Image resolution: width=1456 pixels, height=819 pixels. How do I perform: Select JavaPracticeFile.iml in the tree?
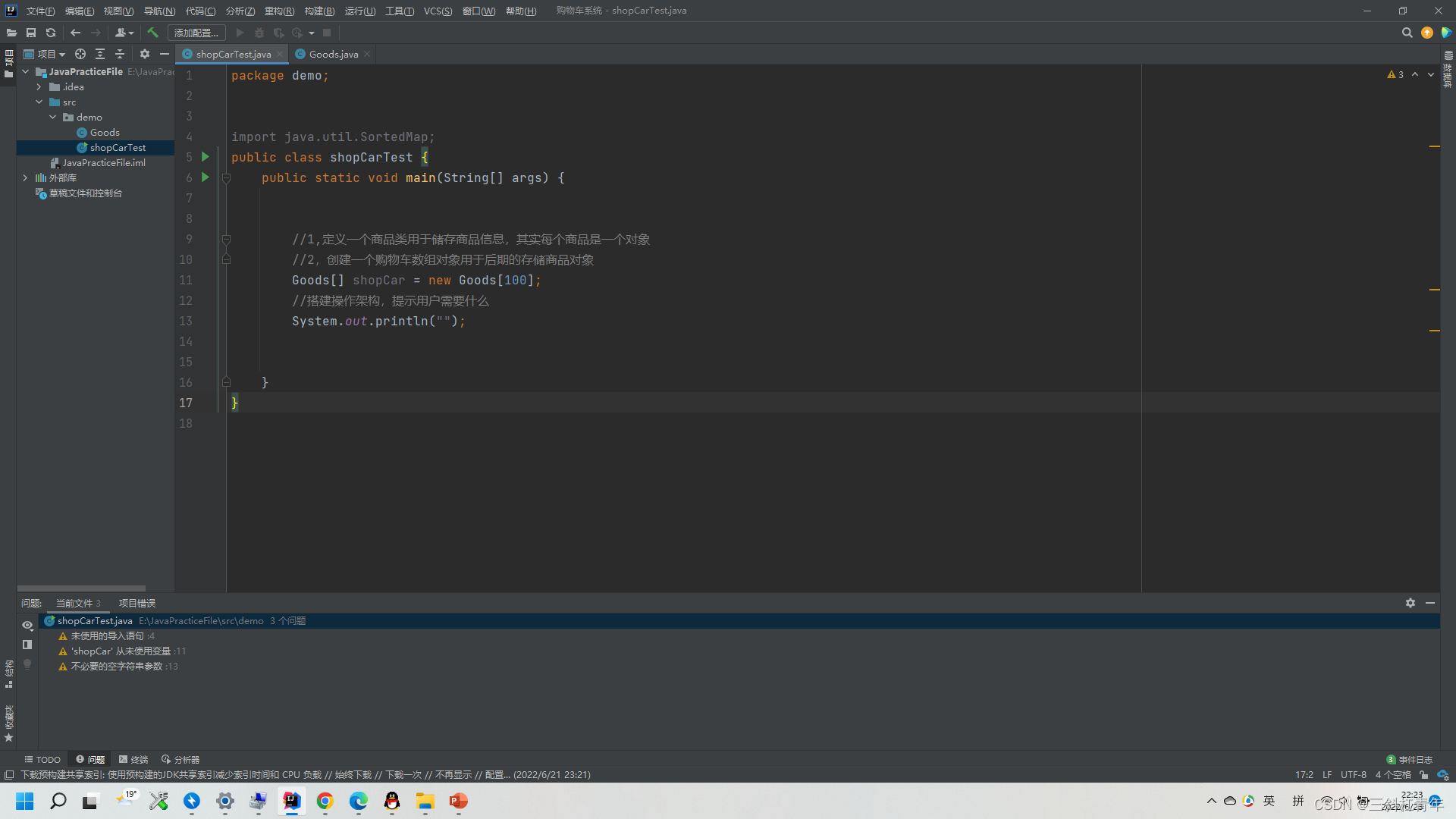click(x=98, y=163)
